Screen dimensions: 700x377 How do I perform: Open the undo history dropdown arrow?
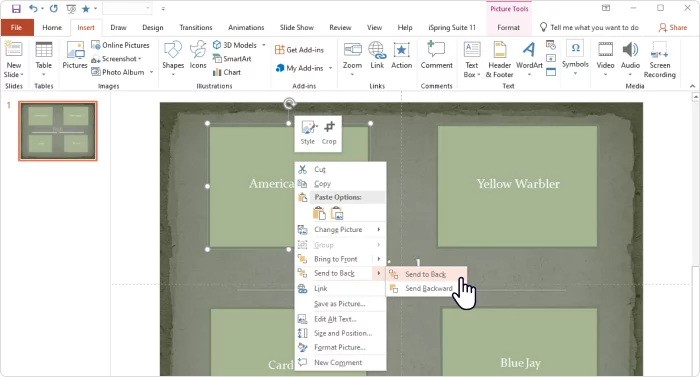[42, 8]
